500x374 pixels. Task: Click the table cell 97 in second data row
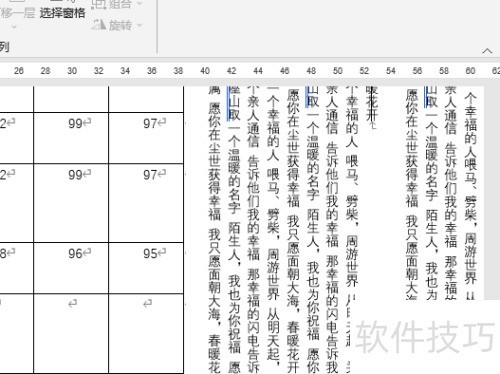[x=146, y=203]
